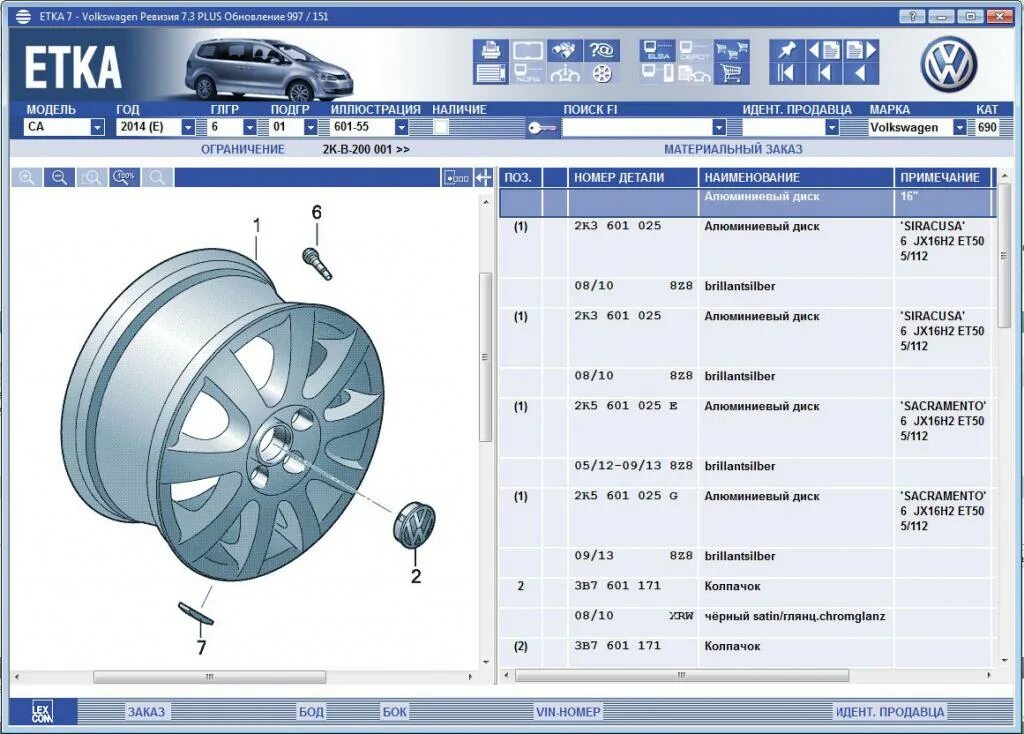
Task: Click the ОГРАНИЧЕНИЕ link
Action: [243, 149]
